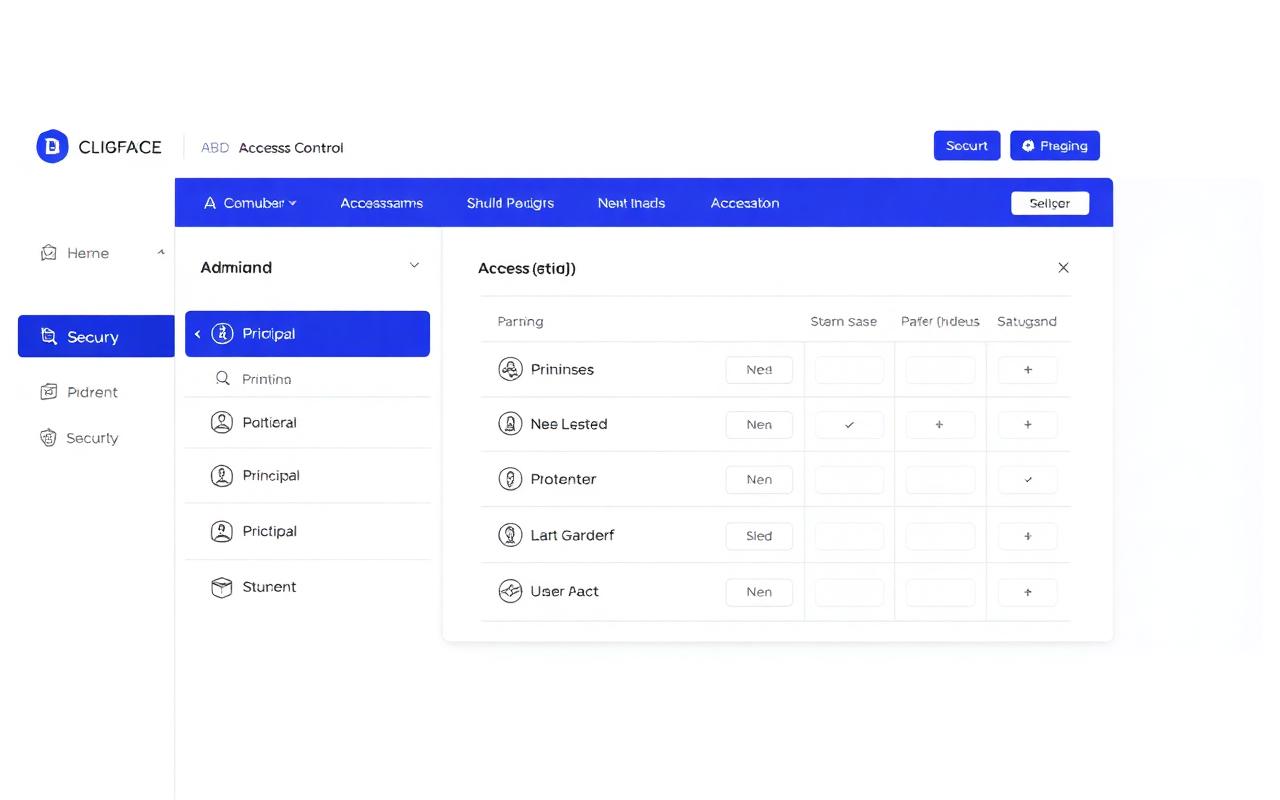Click the Principal user avatar icon
Screen dimensions: 1280x800
pos(222,476)
